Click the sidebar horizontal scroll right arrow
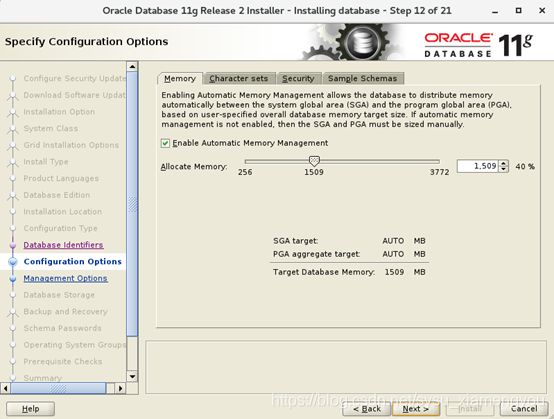Screen dimensions: 554x419 tap(120, 388)
